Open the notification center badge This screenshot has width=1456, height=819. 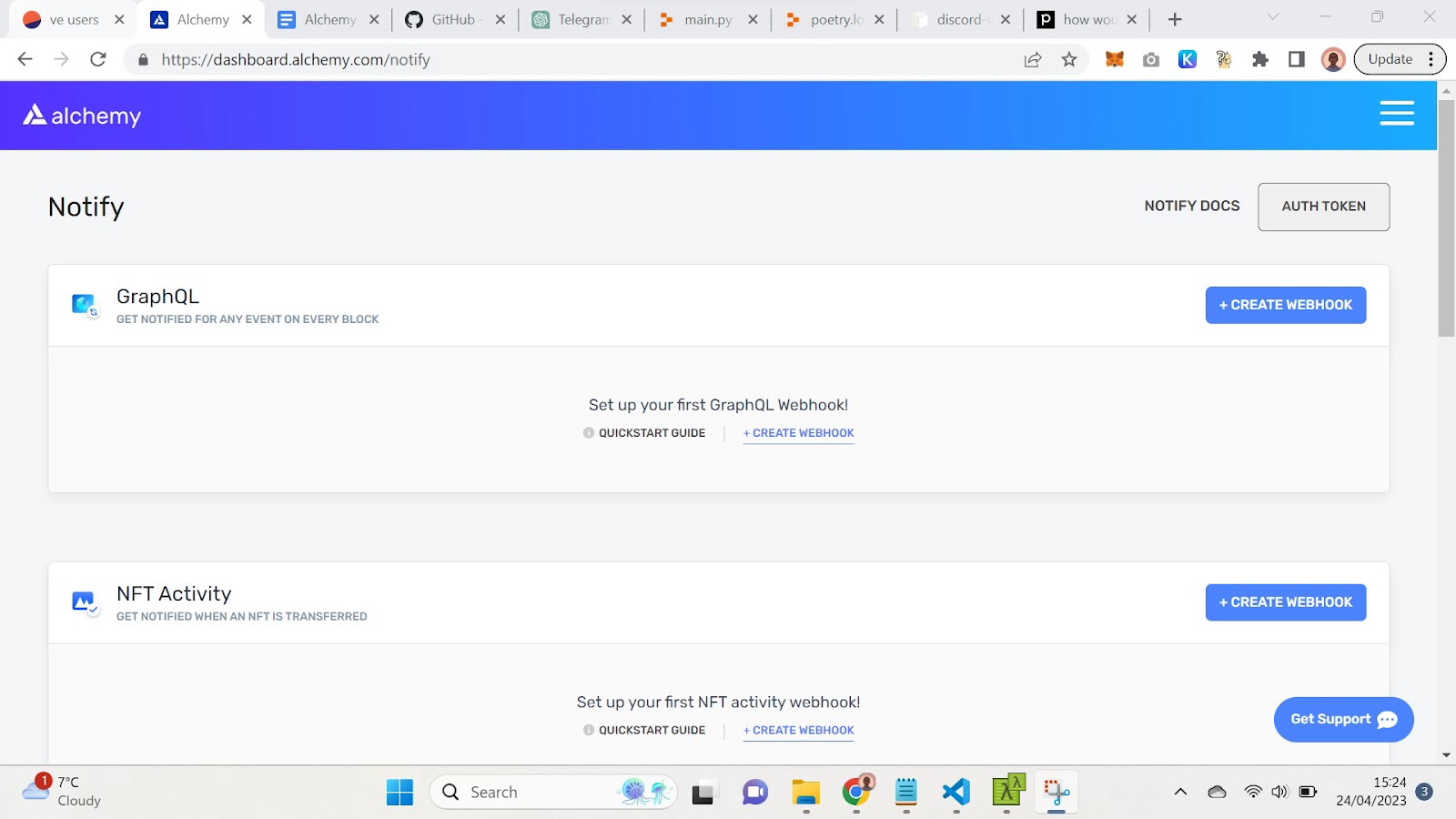pyautogui.click(x=1425, y=792)
